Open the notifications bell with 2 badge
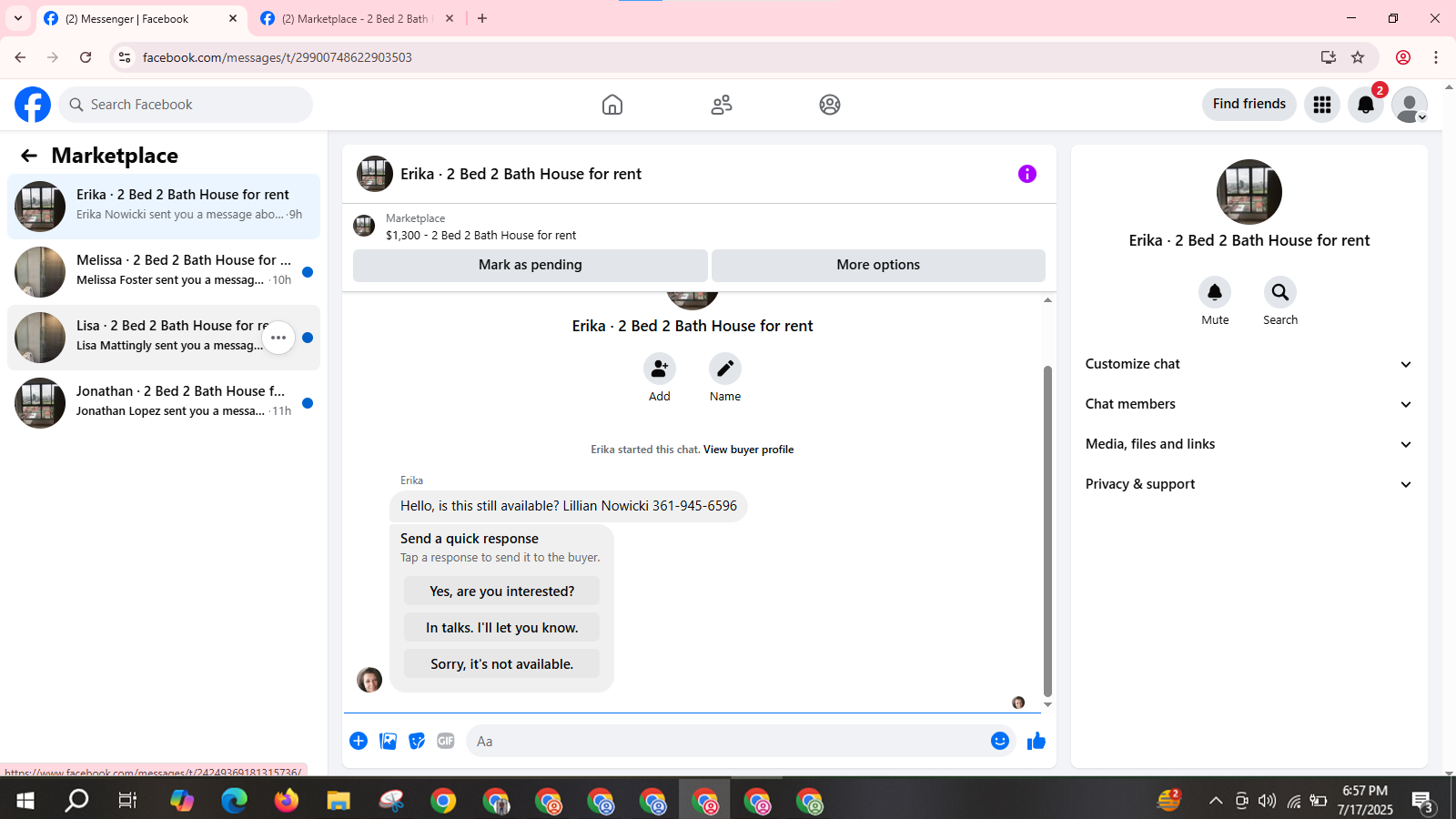 click(1366, 105)
